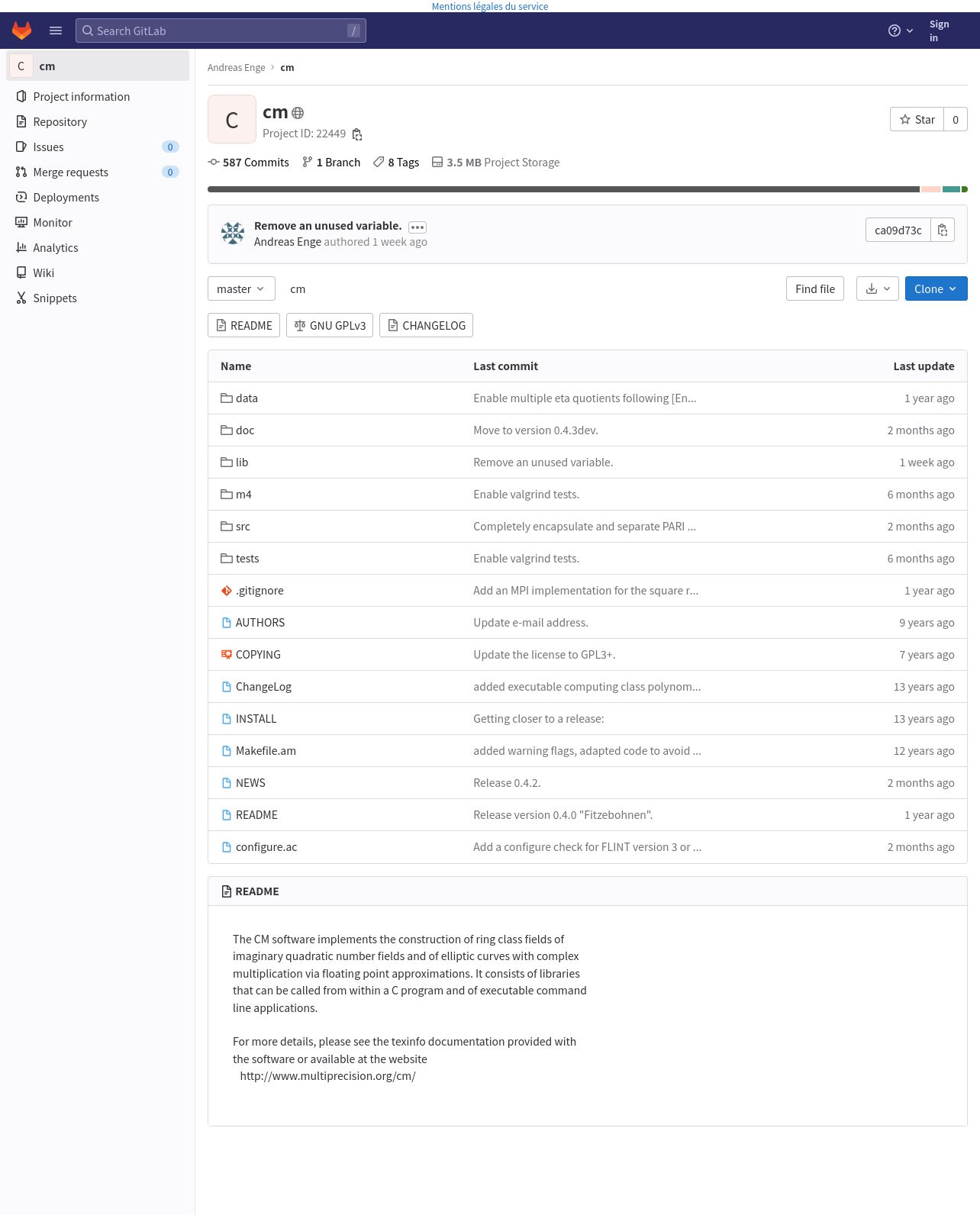Click 'Getting closer to a release:' commit
Viewport: 980px width, 1215px height.
(539, 719)
